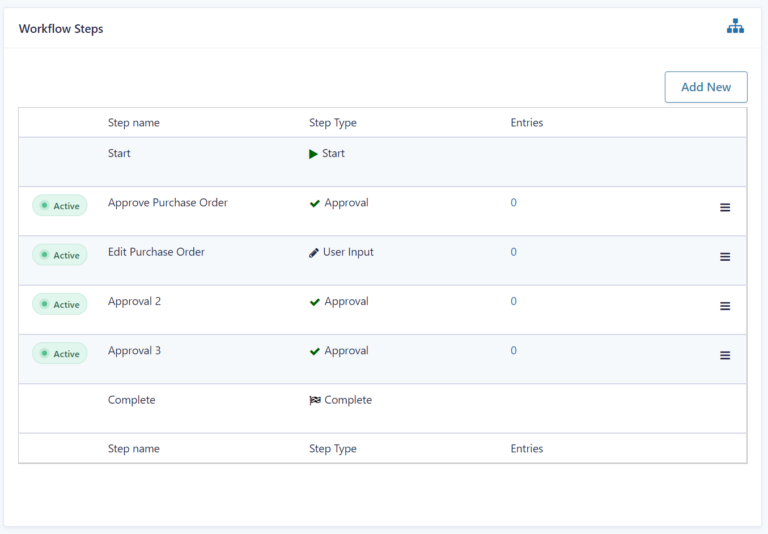Select the Approval 2 step name
The width and height of the screenshot is (768, 534).
pyautogui.click(x=134, y=301)
